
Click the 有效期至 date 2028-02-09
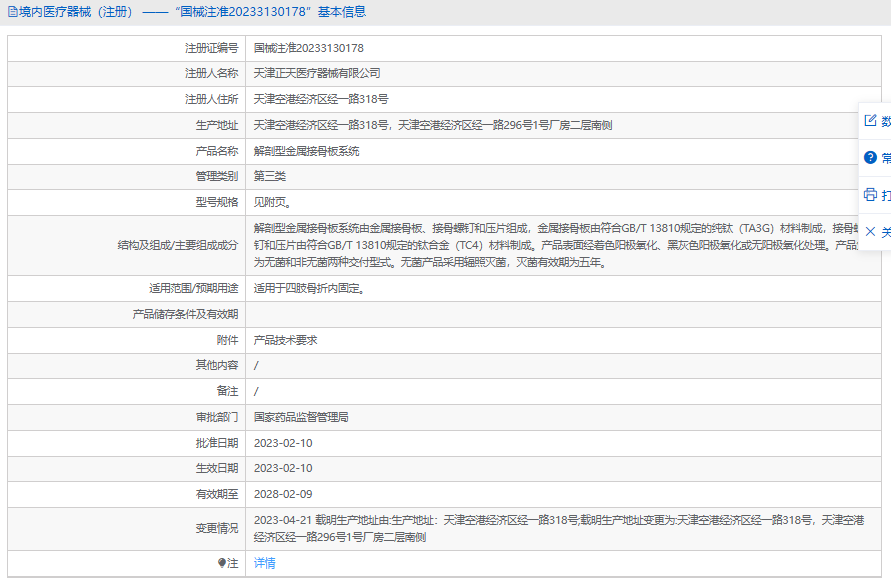[283, 495]
